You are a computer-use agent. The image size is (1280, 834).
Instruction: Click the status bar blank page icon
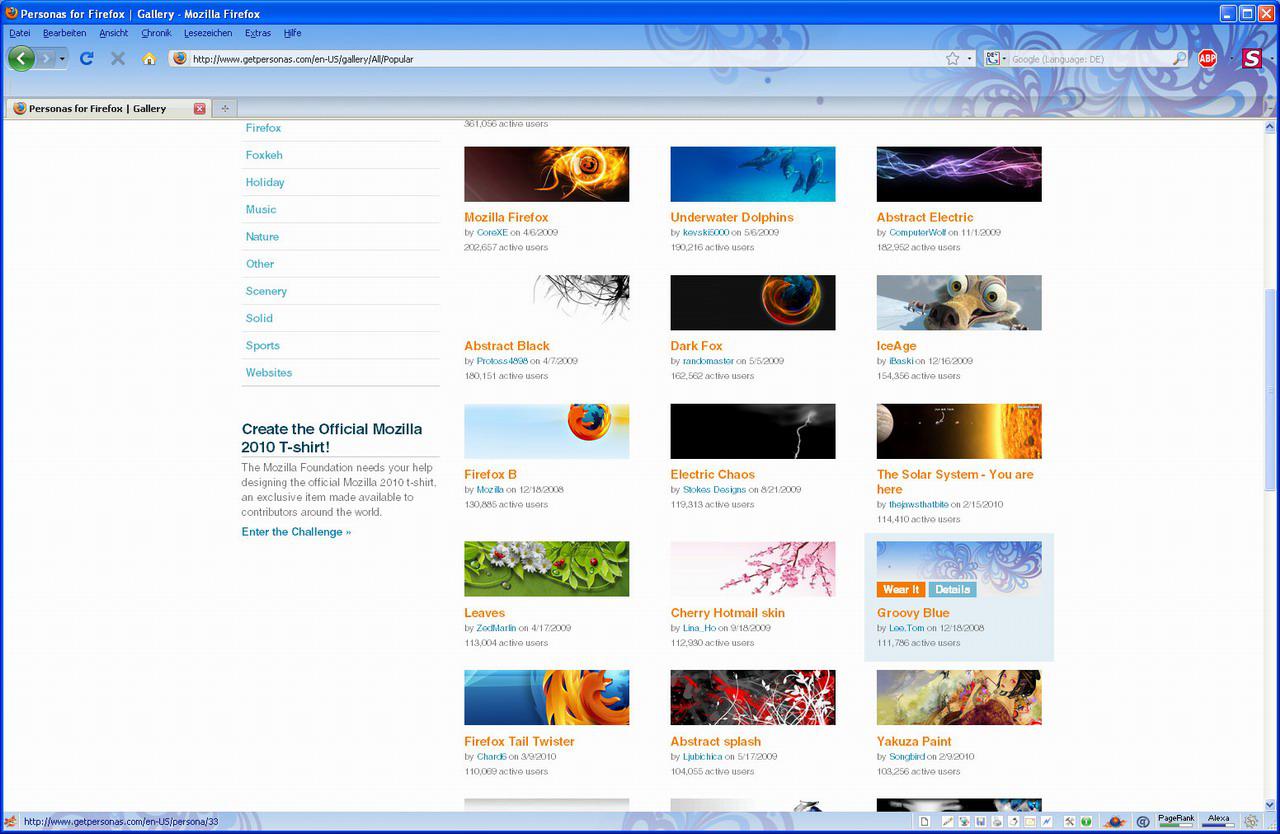coord(925,822)
